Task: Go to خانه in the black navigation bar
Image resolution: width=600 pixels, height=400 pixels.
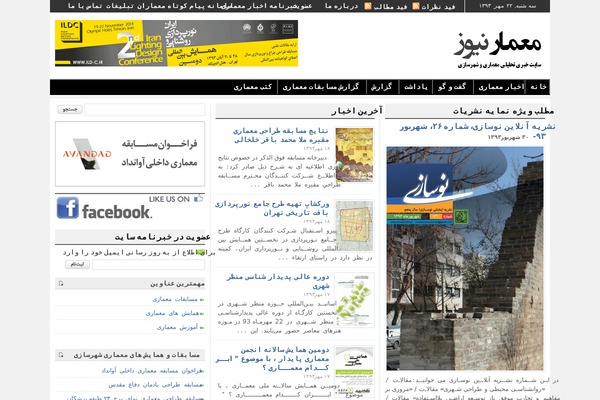Action: (538, 87)
